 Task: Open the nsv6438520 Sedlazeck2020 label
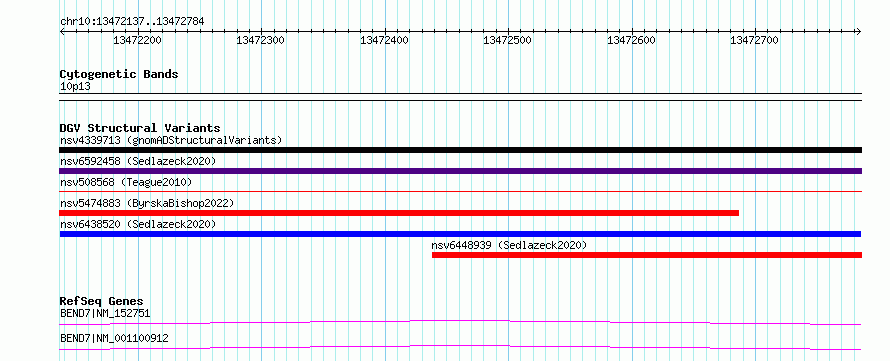[138, 224]
